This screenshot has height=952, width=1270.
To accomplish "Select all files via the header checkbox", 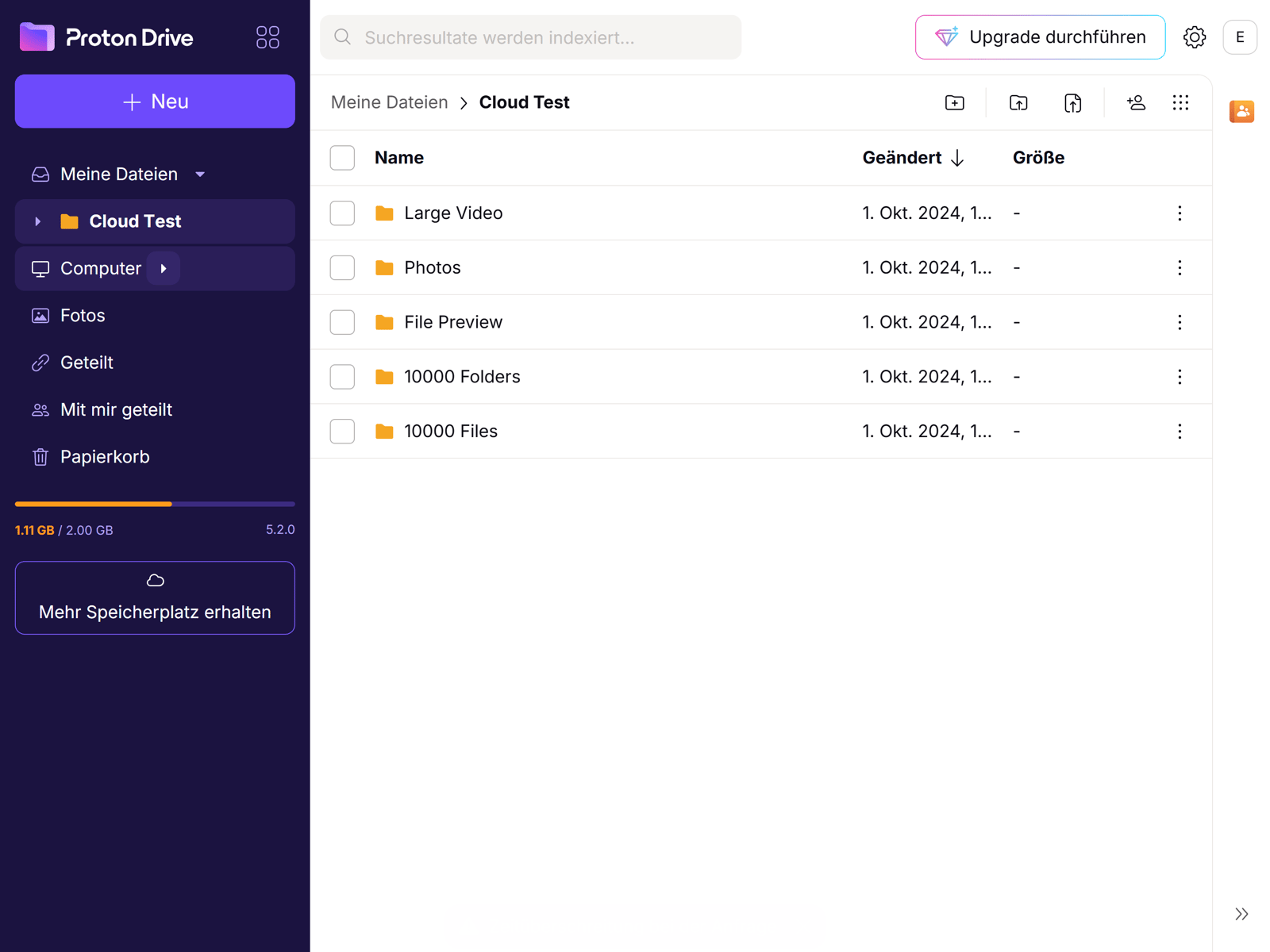I will pos(342,157).
